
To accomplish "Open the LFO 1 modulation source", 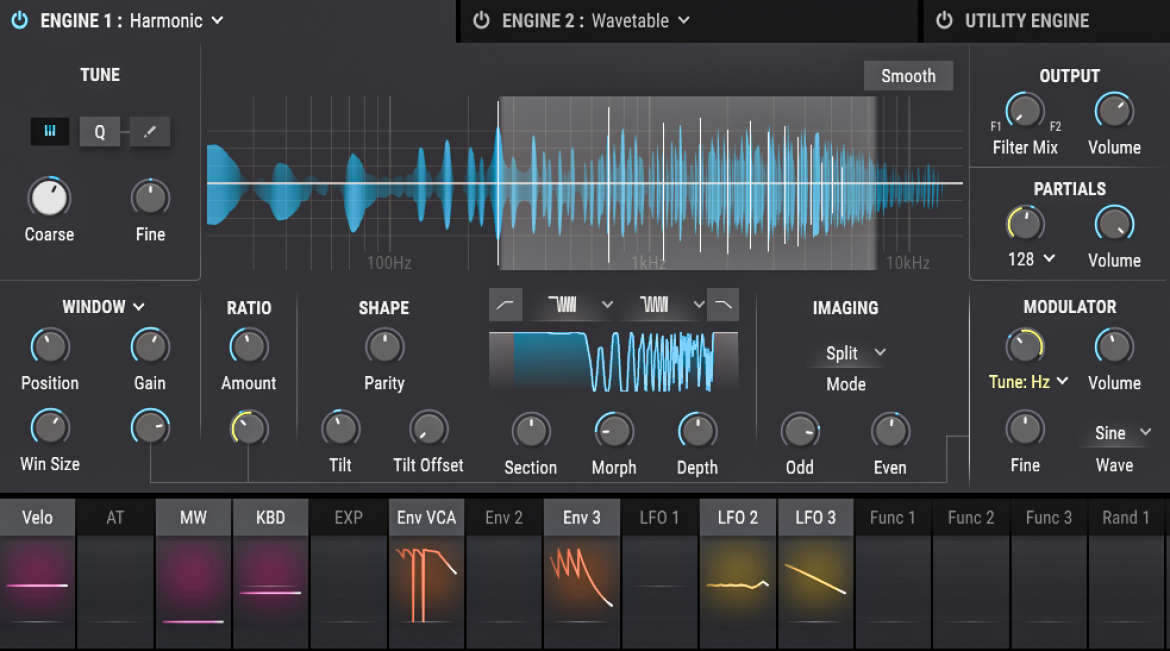I will pyautogui.click(x=660, y=517).
